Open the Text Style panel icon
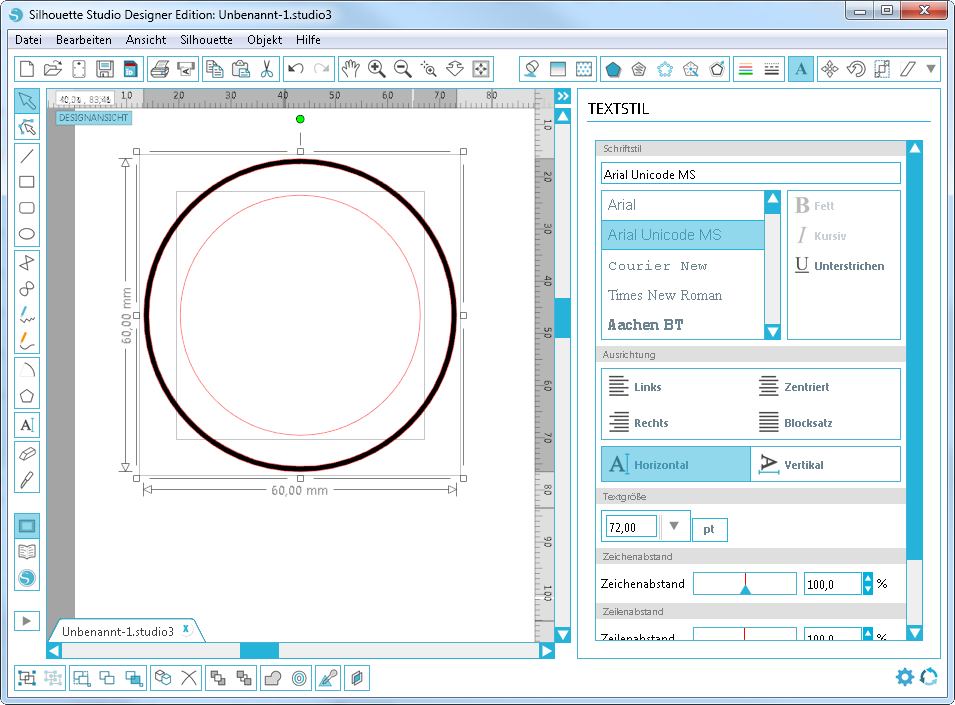955x705 pixels. pos(800,69)
